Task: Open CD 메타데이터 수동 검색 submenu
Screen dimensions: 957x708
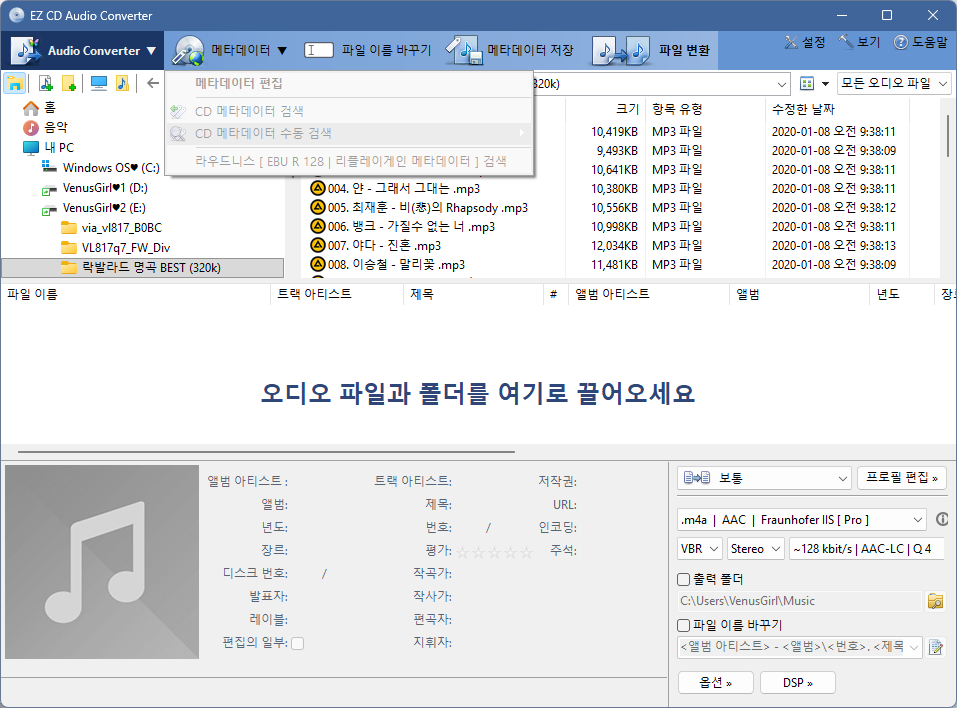Action: (x=348, y=133)
